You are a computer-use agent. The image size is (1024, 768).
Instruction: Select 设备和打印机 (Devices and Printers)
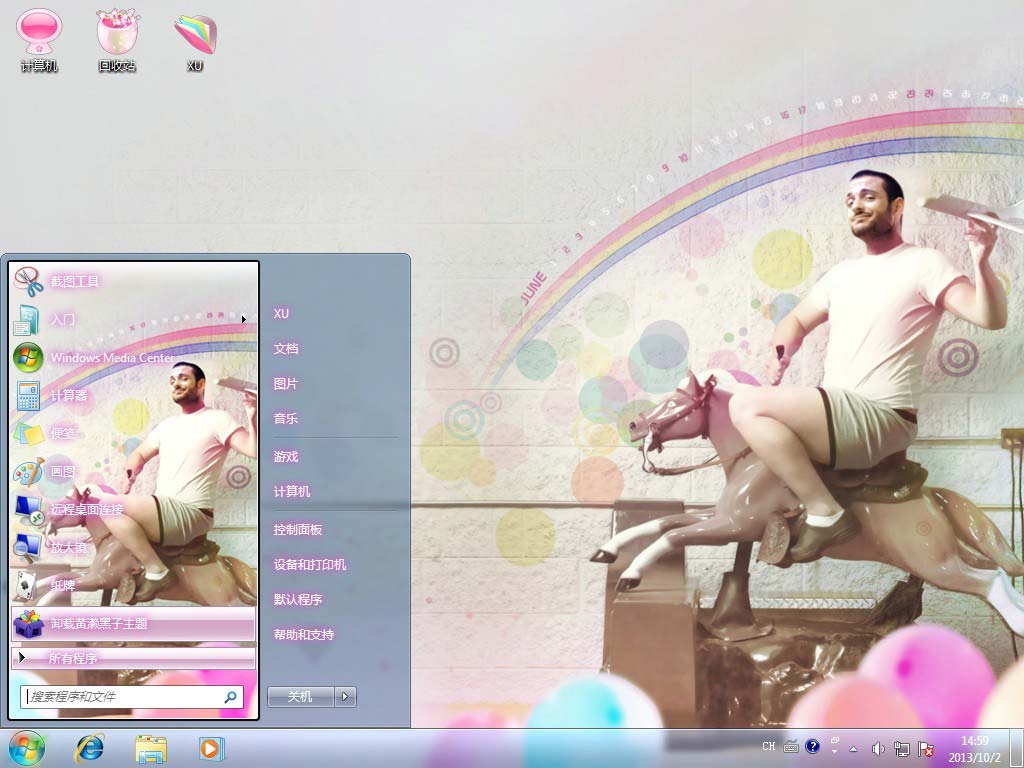310,565
